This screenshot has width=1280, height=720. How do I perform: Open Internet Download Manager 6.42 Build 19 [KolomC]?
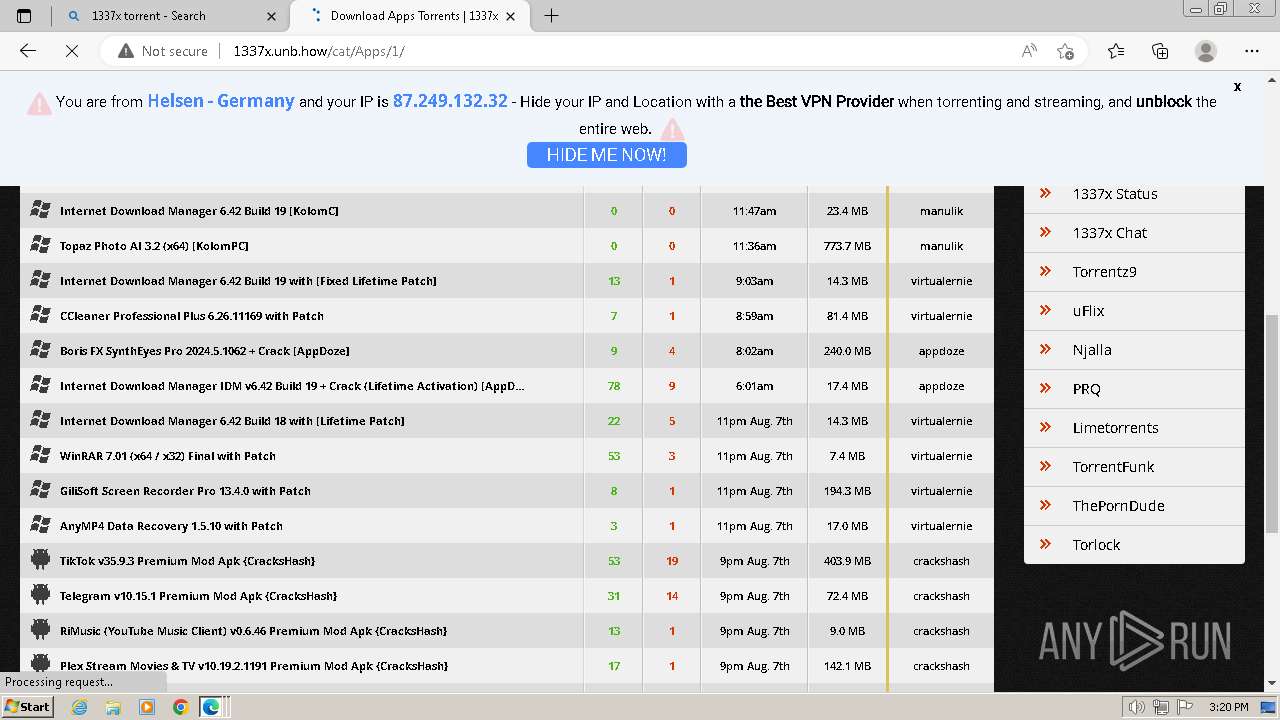pyautogui.click(x=199, y=211)
